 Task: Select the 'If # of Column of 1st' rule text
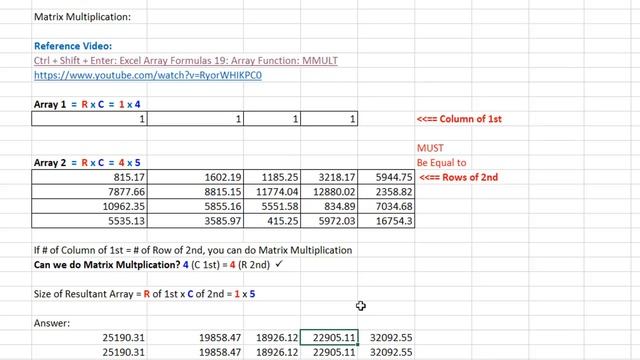coord(193,250)
